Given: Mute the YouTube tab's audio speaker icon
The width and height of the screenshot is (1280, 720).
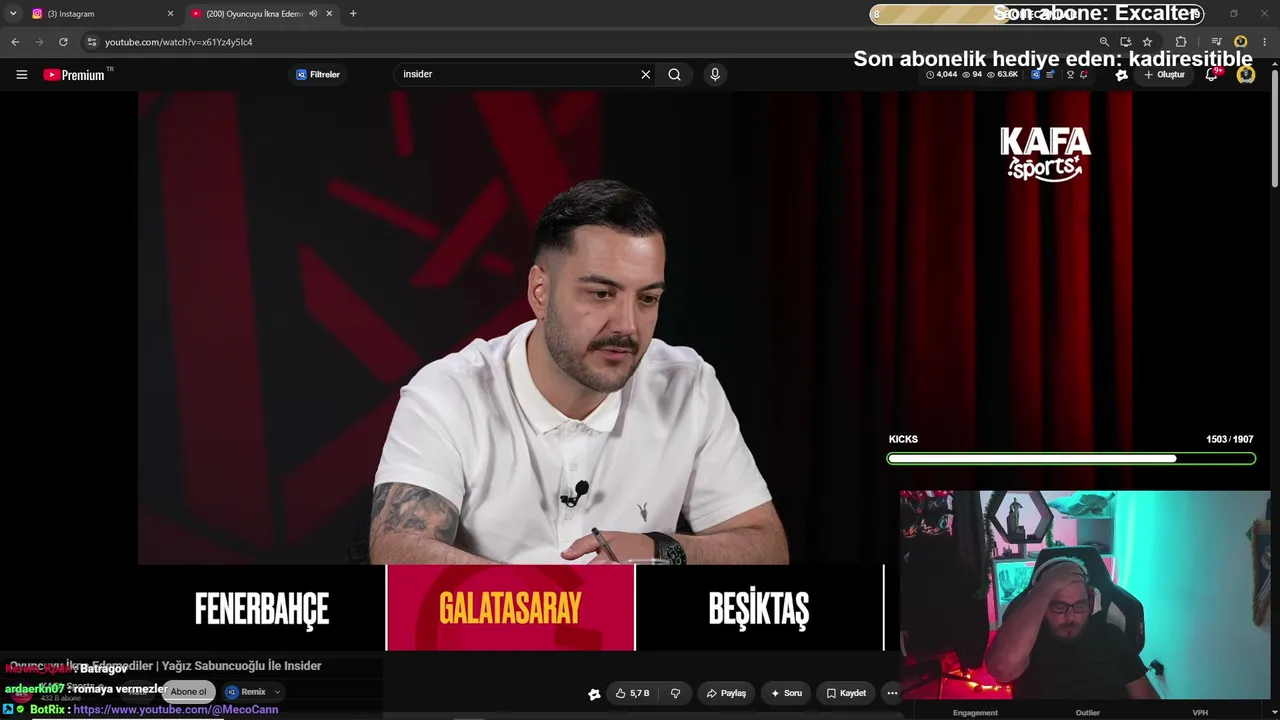Looking at the screenshot, I should 313,14.
